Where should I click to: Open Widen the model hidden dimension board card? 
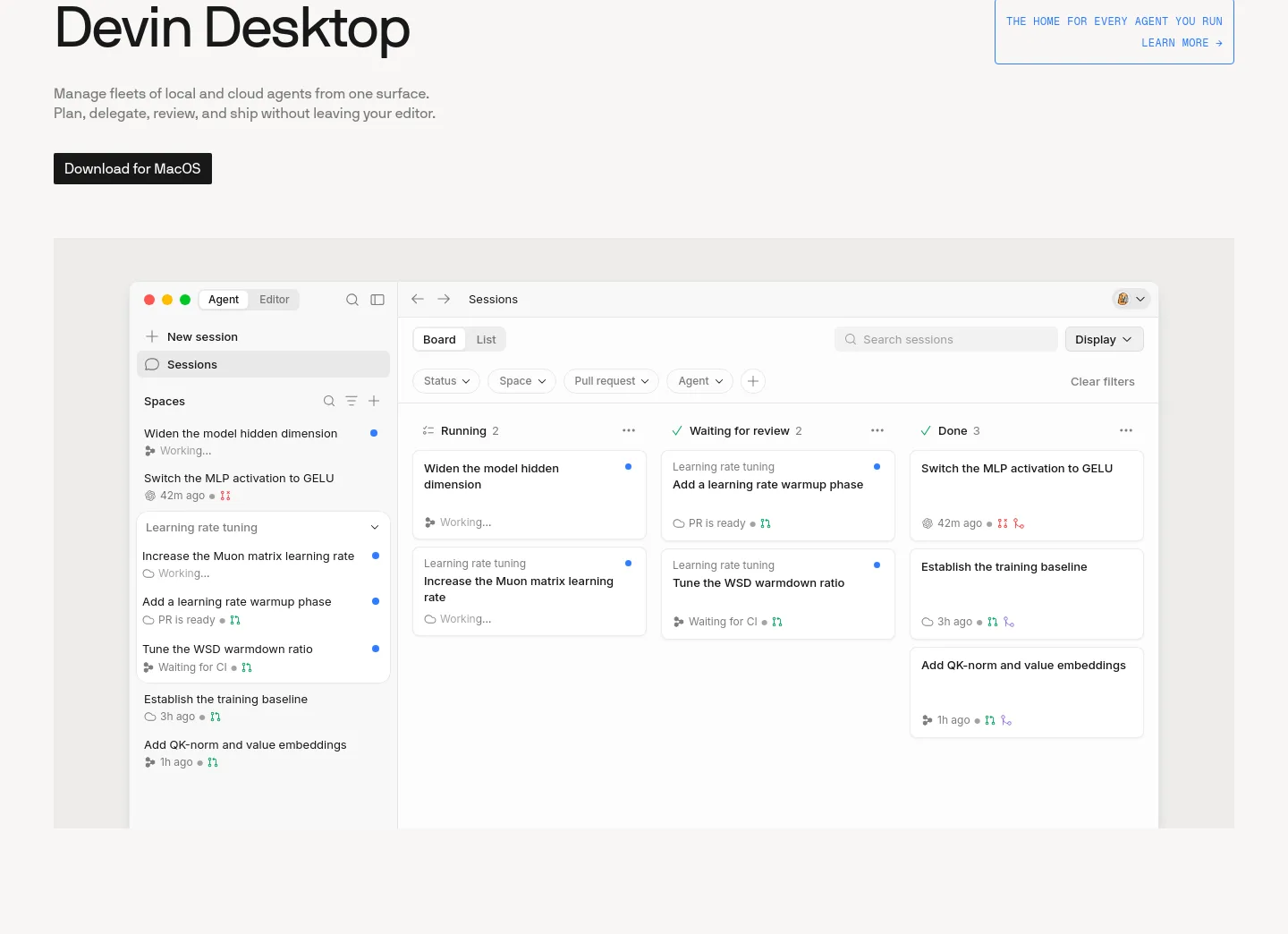tap(530, 495)
